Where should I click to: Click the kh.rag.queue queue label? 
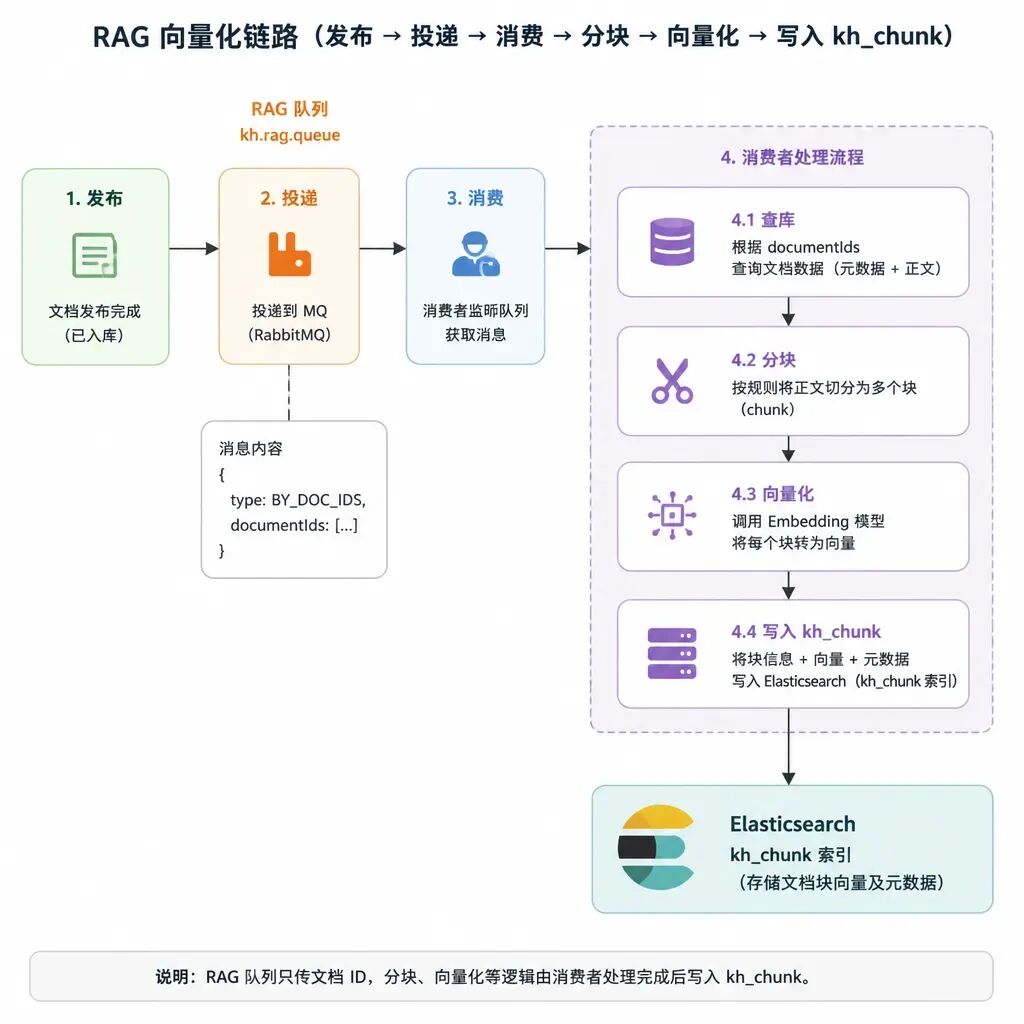pyautogui.click(x=290, y=135)
